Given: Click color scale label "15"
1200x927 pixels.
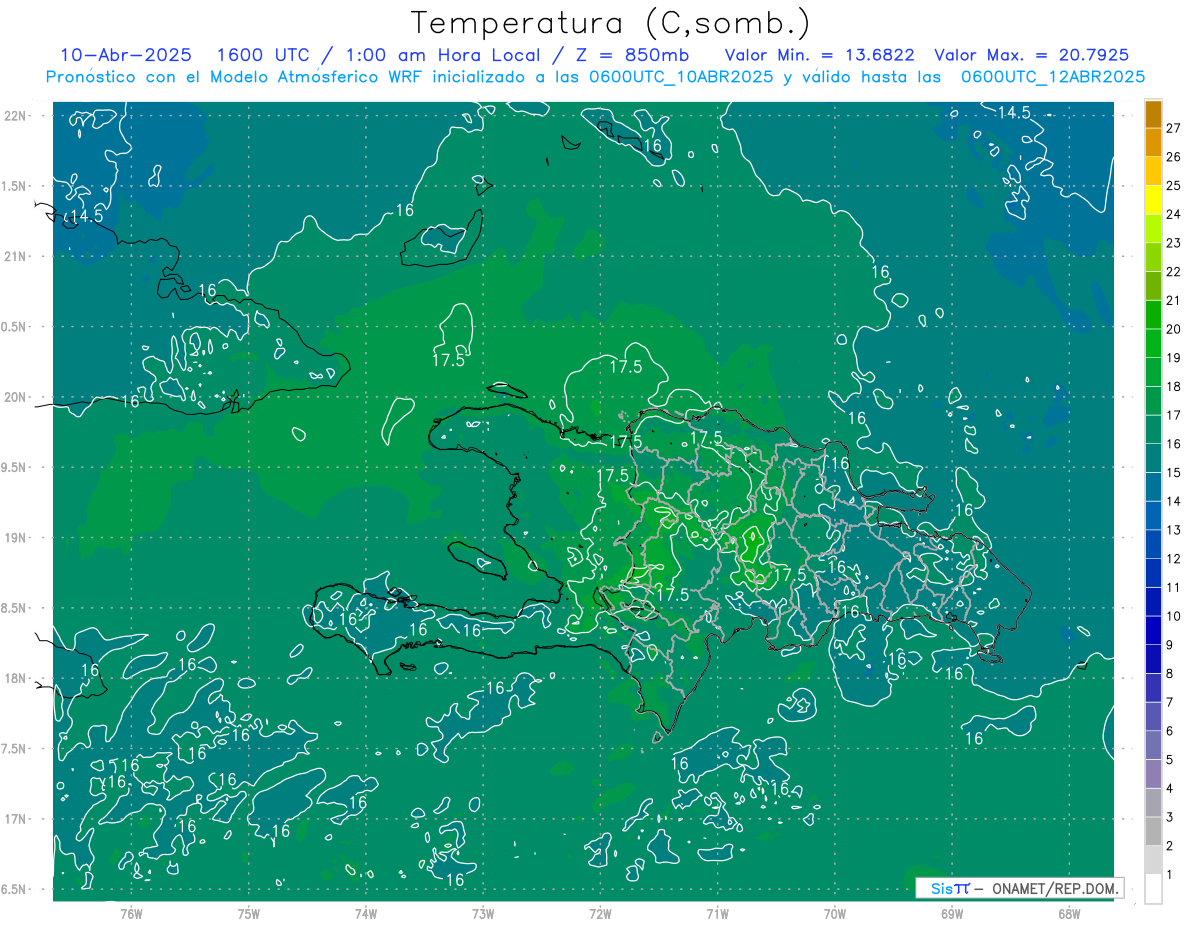Looking at the screenshot, I should 1173,472.
